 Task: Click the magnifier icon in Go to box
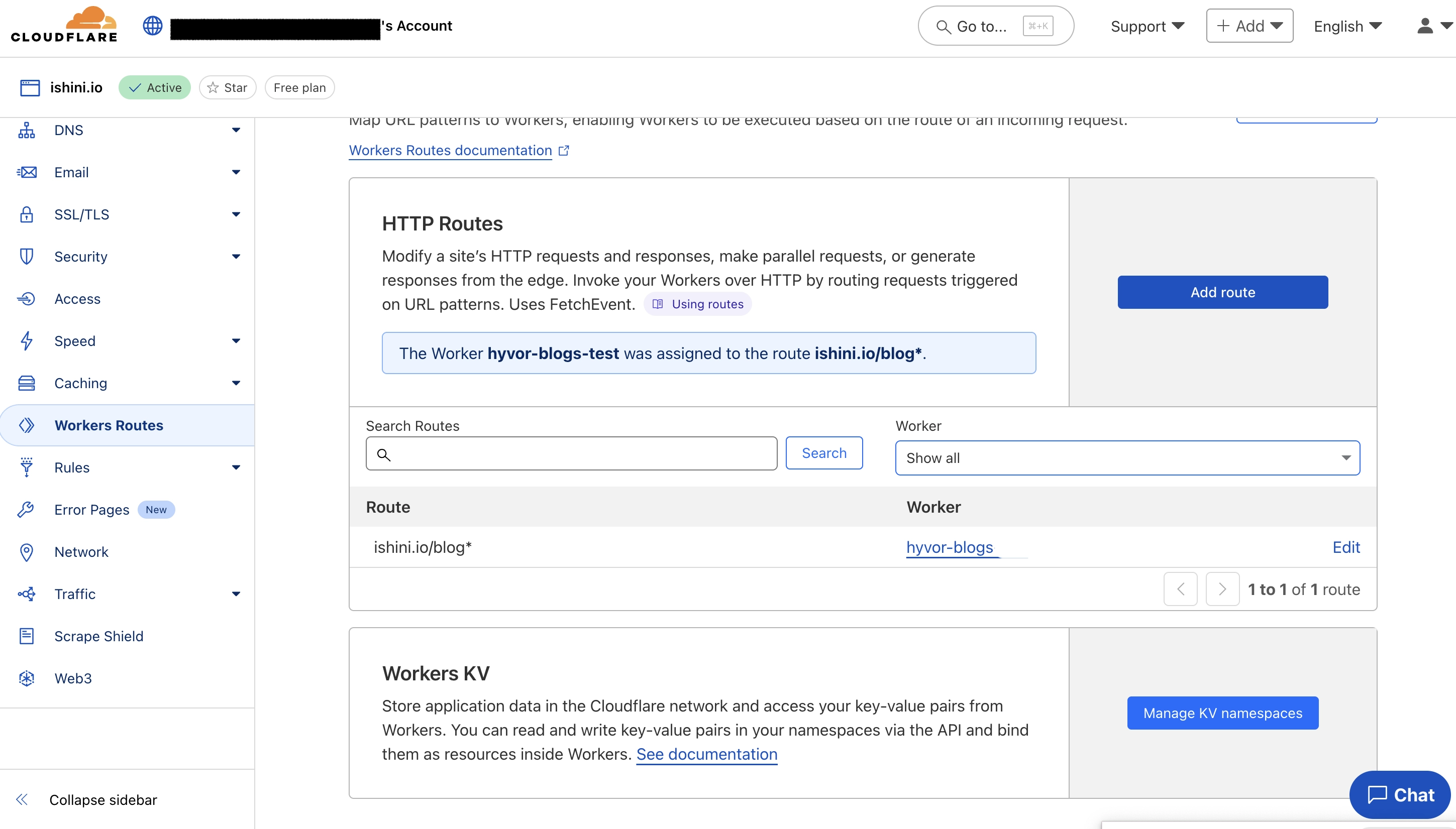tap(944, 27)
